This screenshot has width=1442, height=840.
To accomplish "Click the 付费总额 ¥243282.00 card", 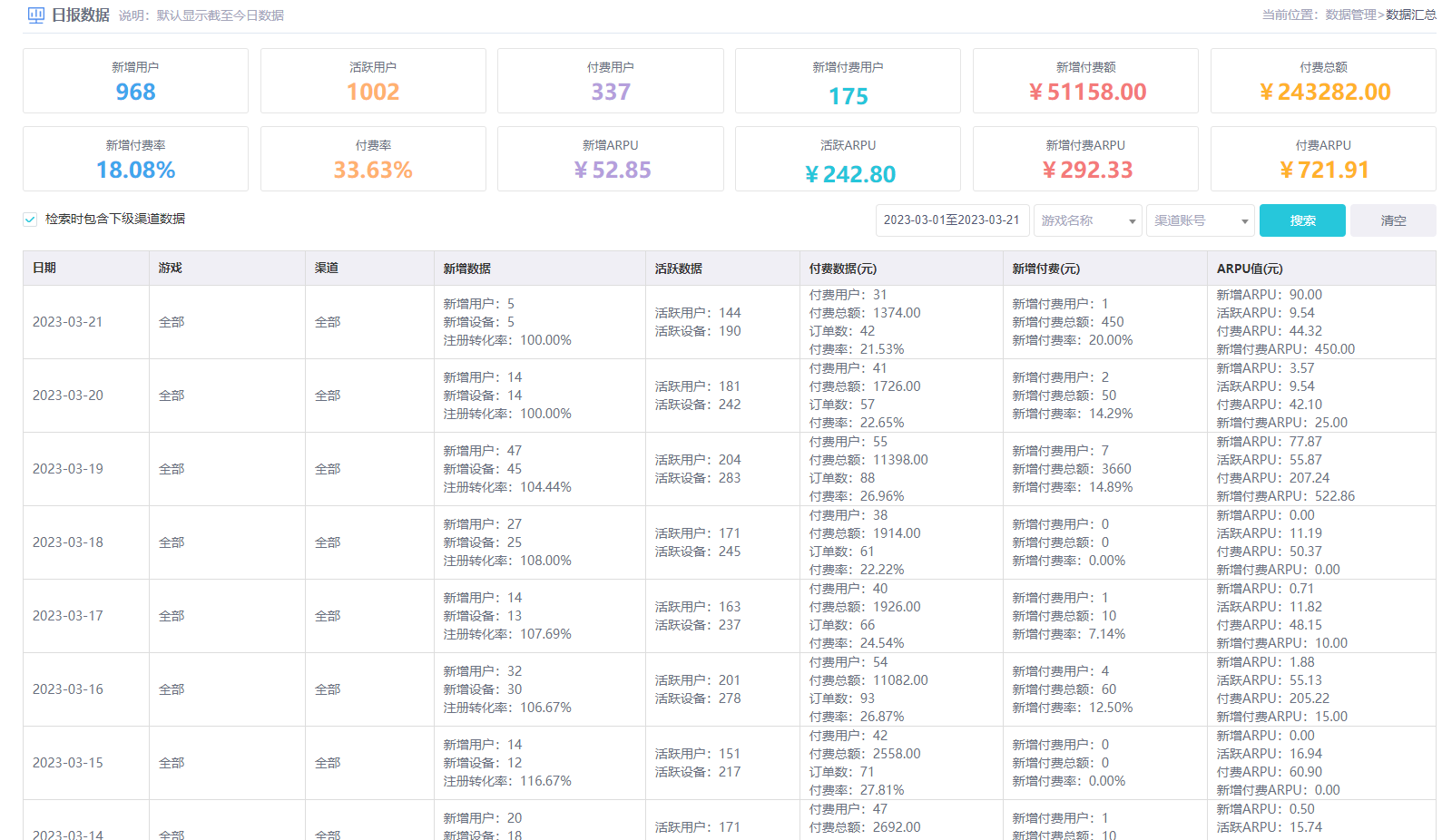I will coord(1323,81).
